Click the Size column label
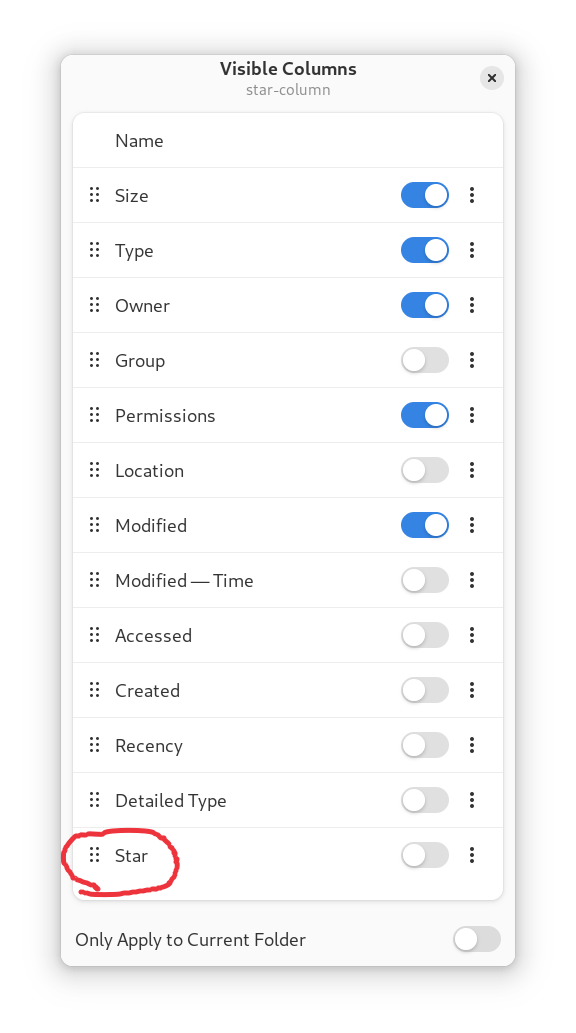This screenshot has height=1033, width=576. tap(131, 196)
